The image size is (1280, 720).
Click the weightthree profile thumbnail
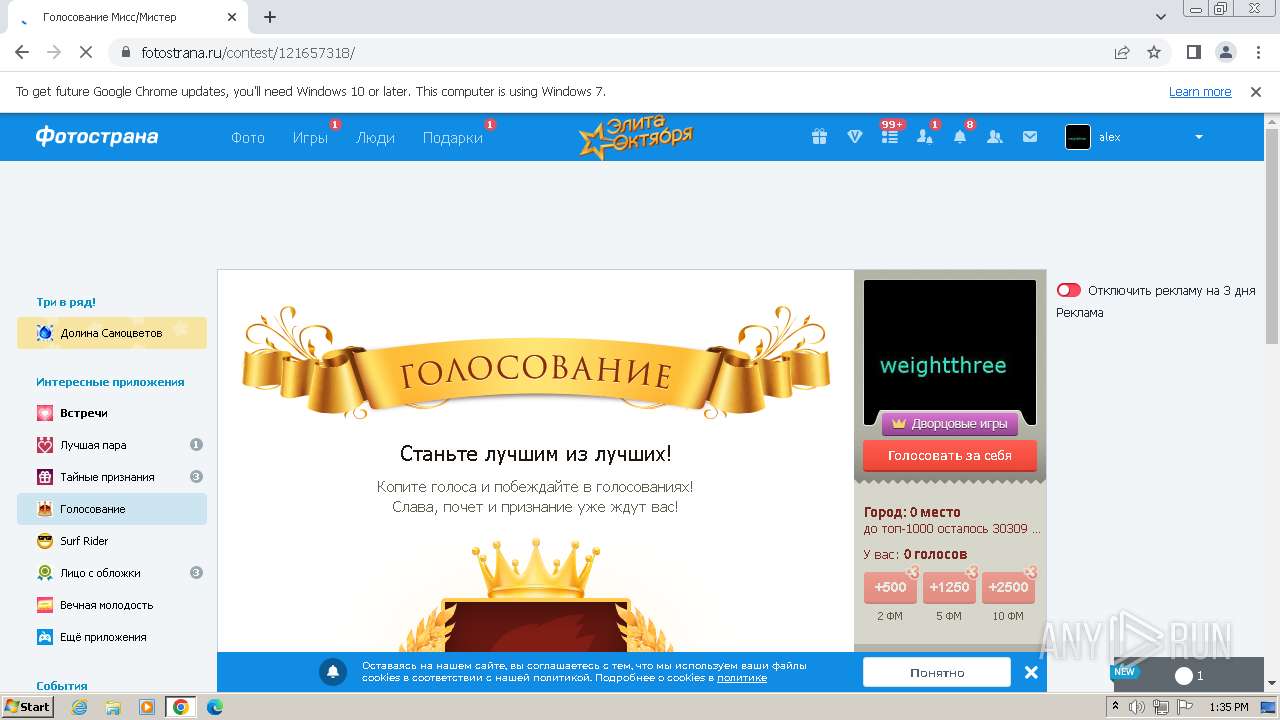950,353
